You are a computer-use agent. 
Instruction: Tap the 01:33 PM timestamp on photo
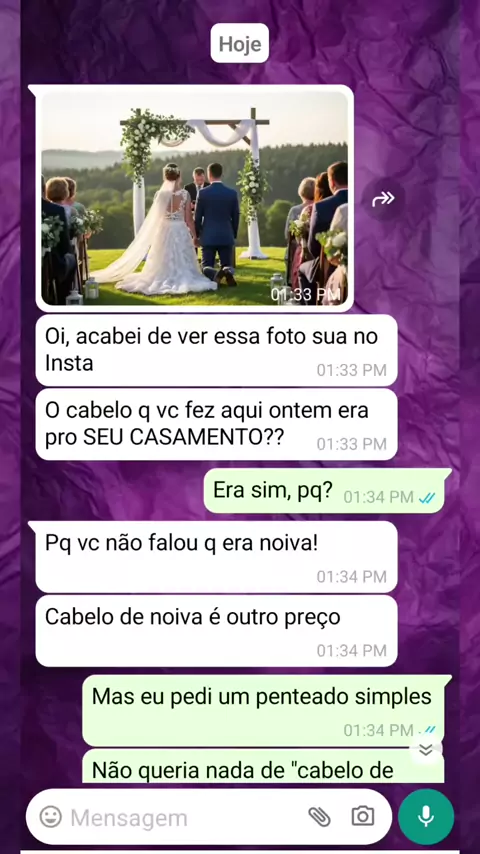tap(306, 295)
